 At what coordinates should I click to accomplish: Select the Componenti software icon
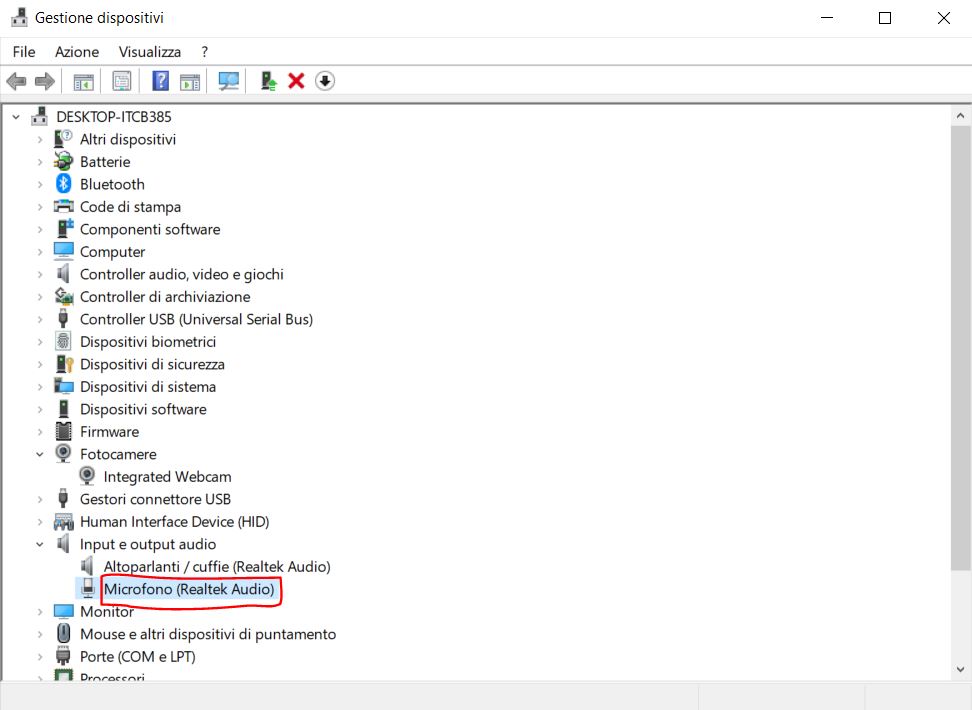[x=64, y=229]
